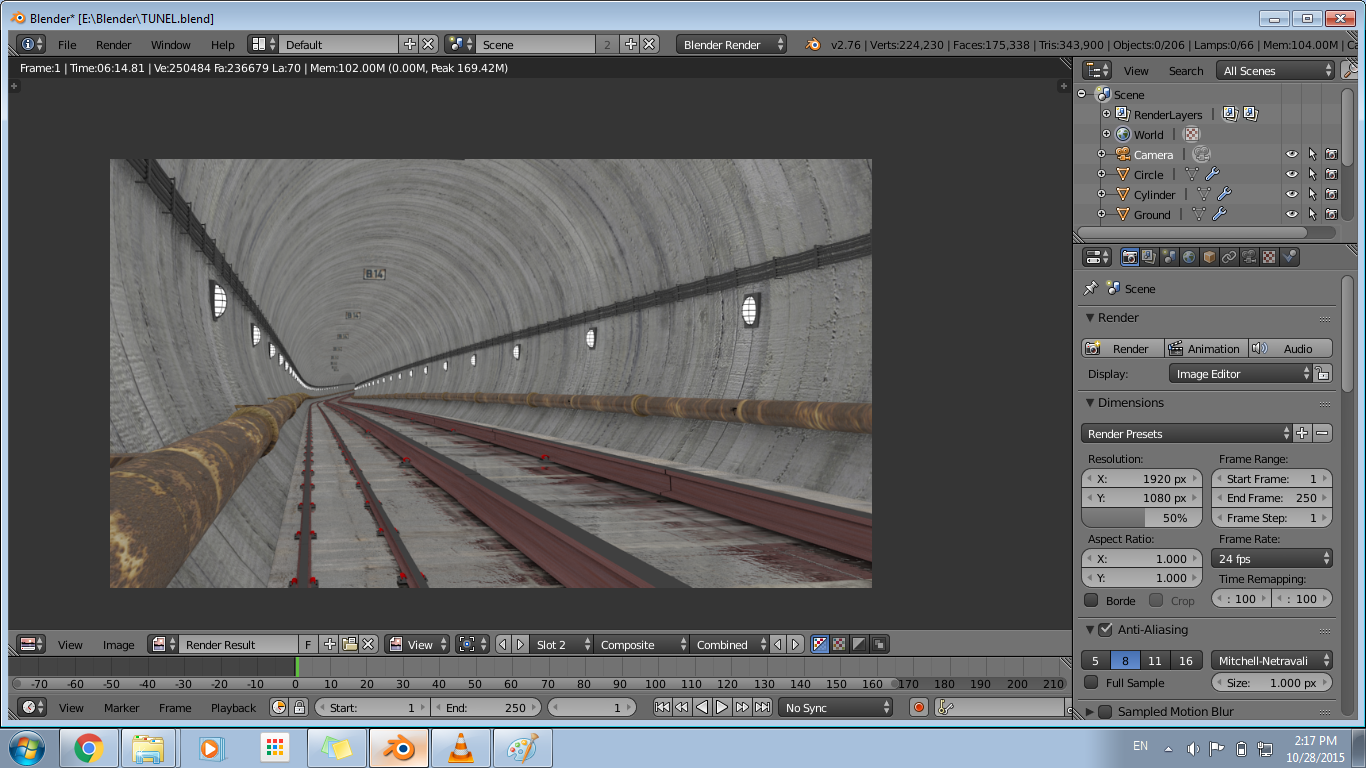Toggle Circle renderability camera icon in outliner
Image resolution: width=1366 pixels, height=768 pixels.
coord(1331,174)
